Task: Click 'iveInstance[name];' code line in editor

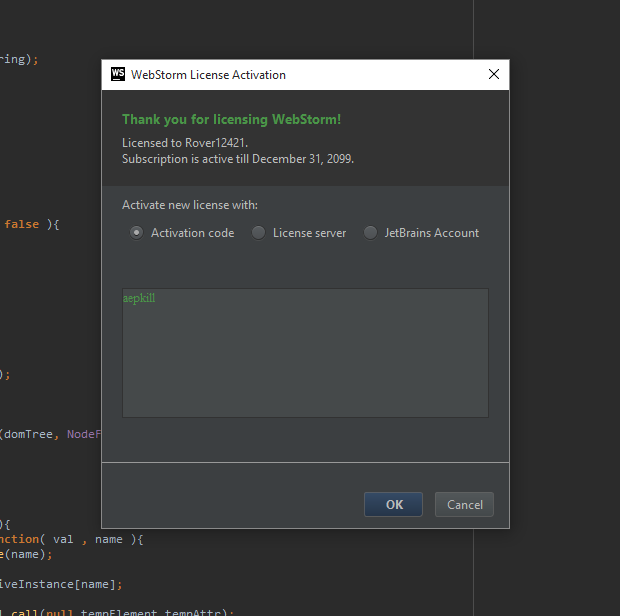Action: click(61, 584)
